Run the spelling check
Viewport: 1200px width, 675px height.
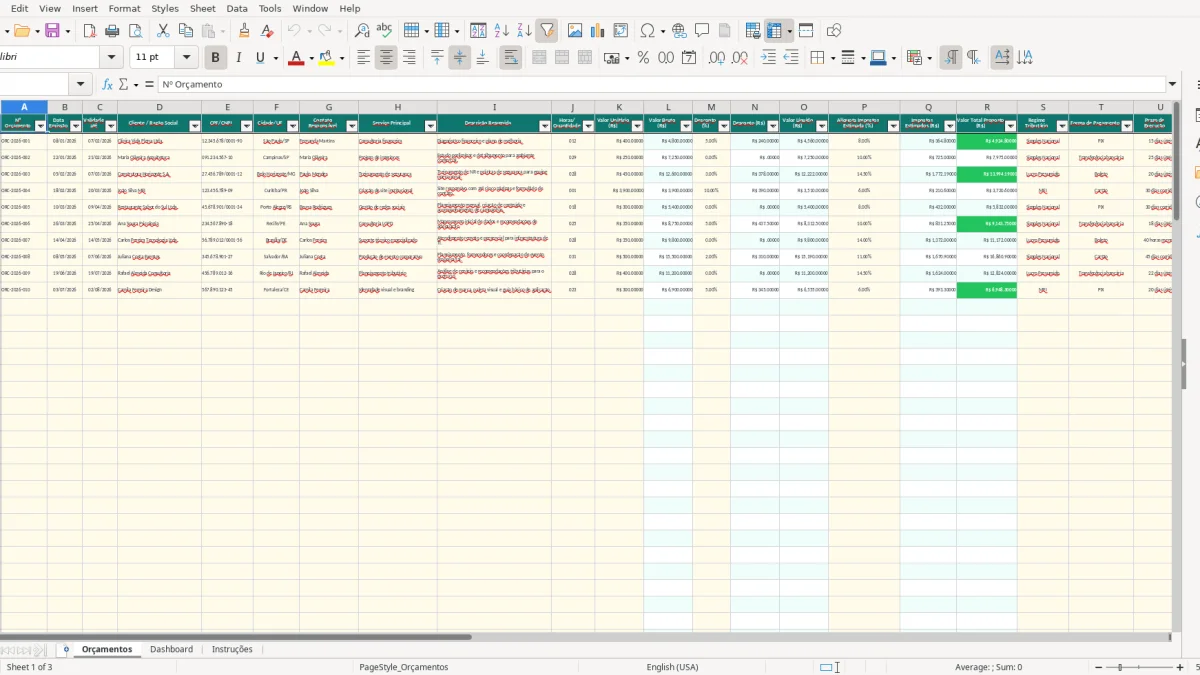[384, 31]
